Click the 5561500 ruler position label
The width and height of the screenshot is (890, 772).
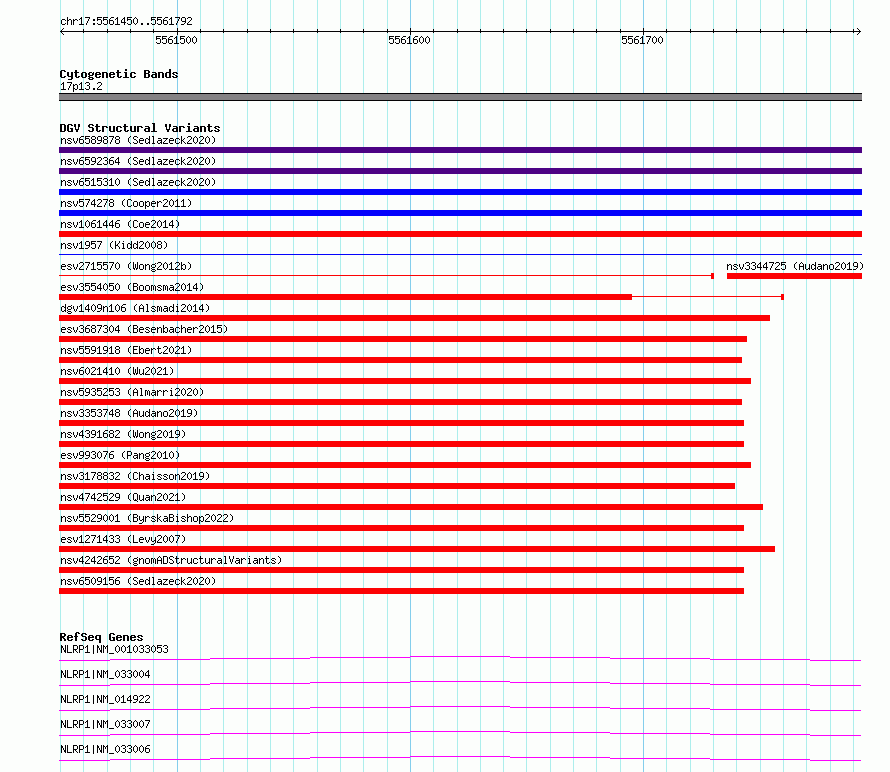pyautogui.click(x=177, y=40)
